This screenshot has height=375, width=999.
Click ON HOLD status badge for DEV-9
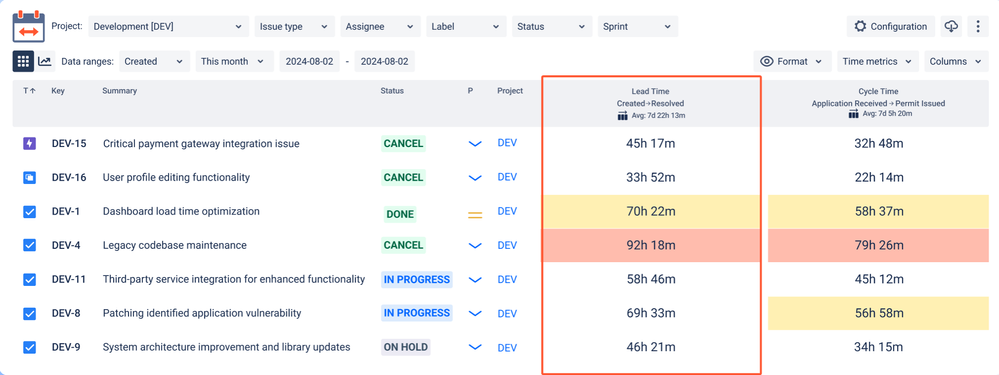point(405,347)
